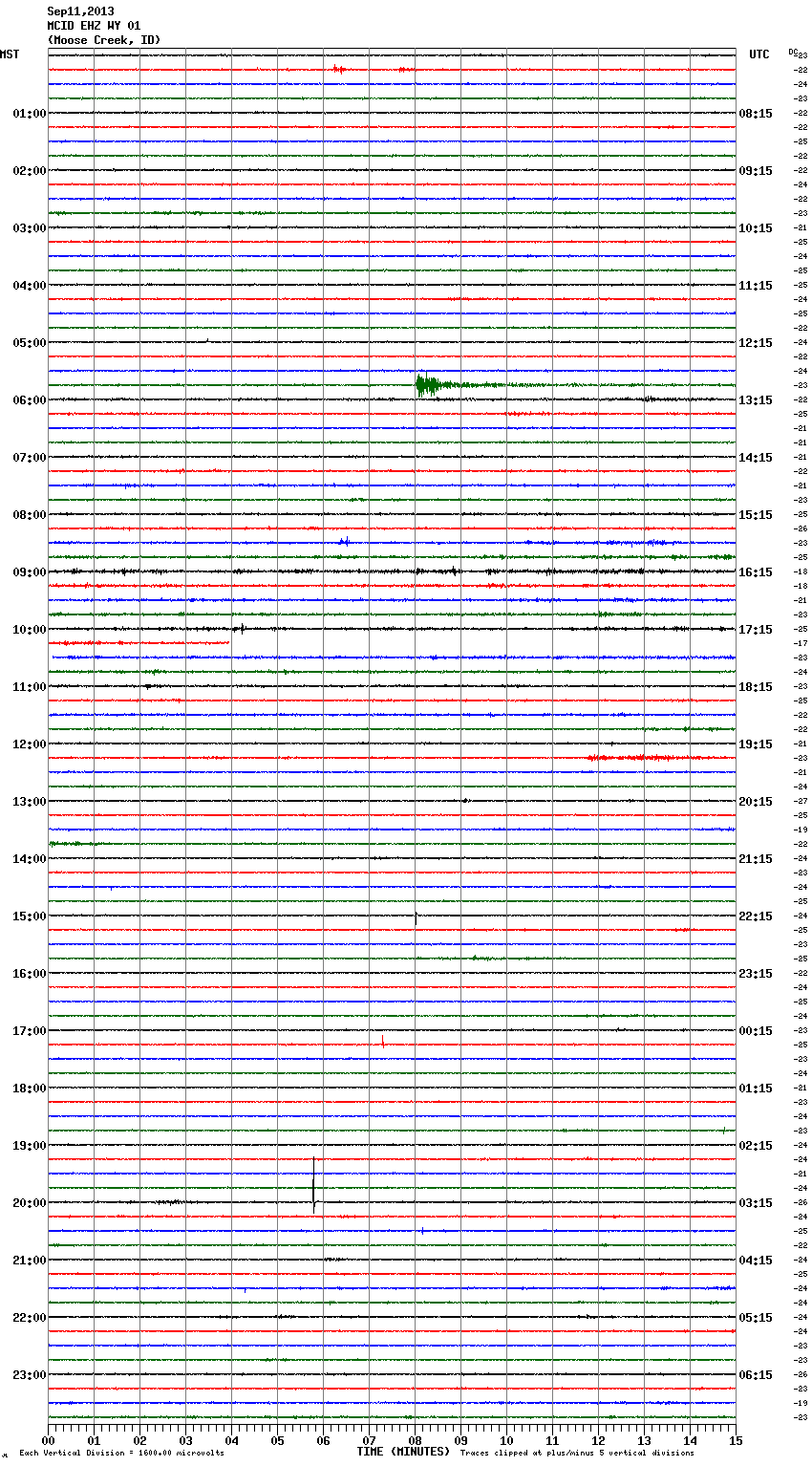The image size is (812, 1466).
Task: Click the 05 tick on the minutes axis
Action: 277,1440
